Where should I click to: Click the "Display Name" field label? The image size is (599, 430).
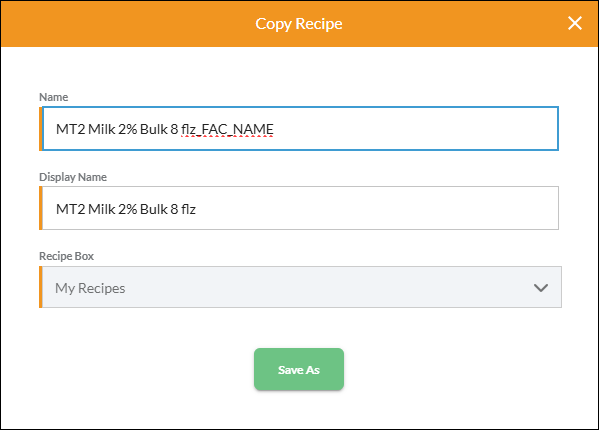(x=73, y=177)
